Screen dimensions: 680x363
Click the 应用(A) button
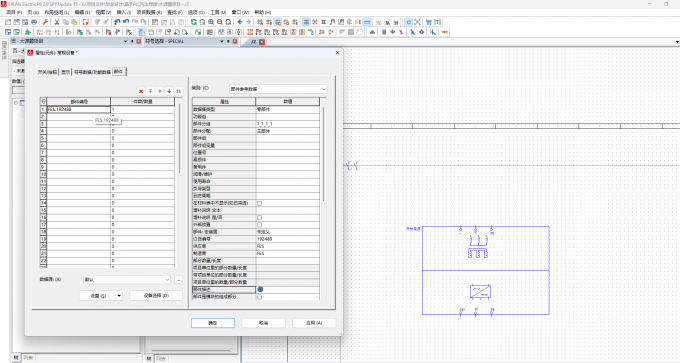point(314,323)
